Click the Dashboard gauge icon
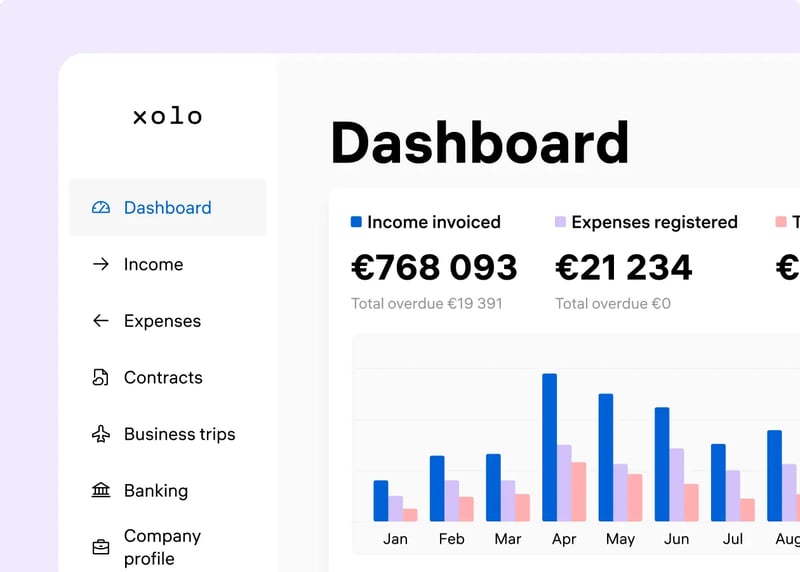This screenshot has height=572, width=800. [x=100, y=208]
